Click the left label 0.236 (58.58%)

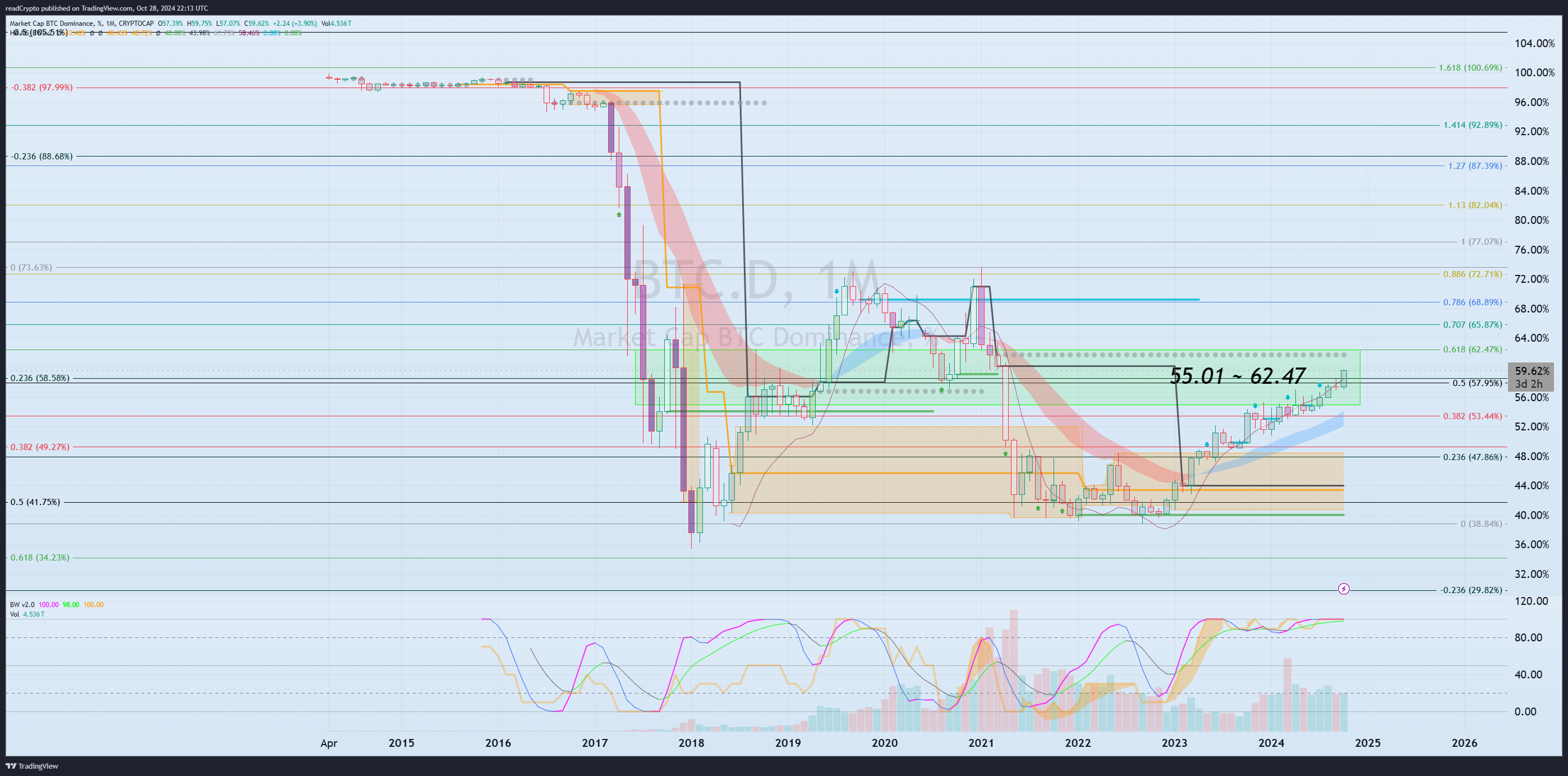tap(40, 378)
